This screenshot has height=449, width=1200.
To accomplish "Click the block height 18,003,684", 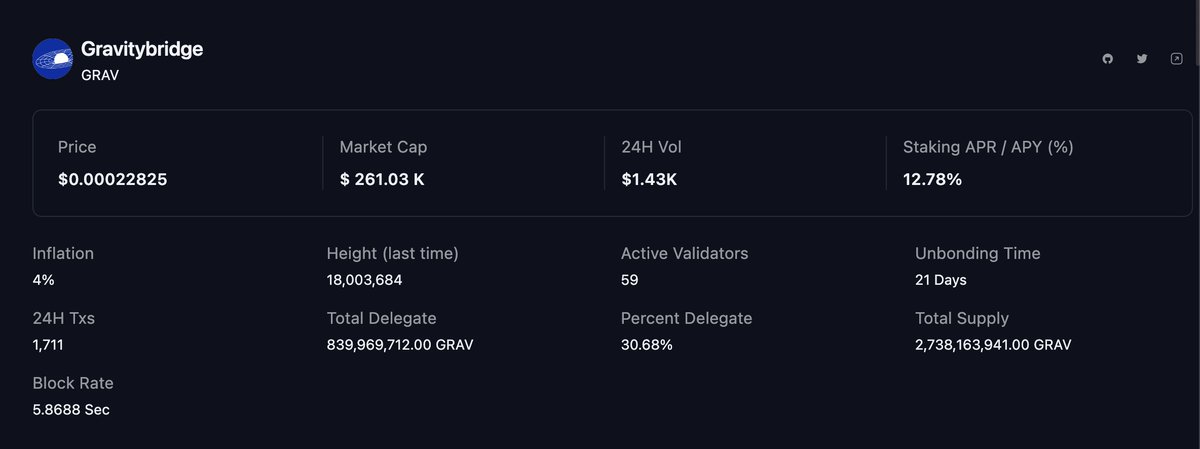I will [x=365, y=280].
